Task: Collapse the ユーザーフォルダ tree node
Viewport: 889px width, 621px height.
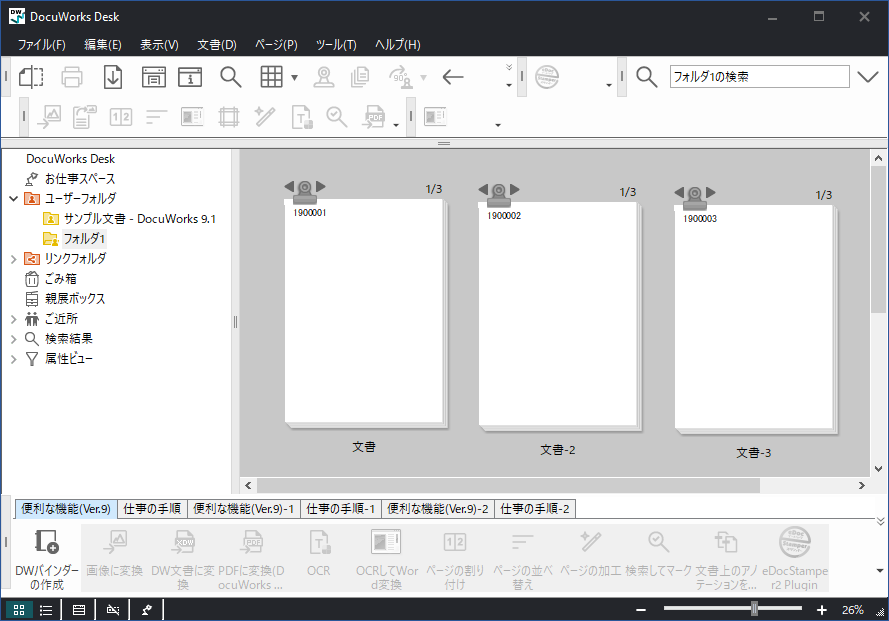Action: [14, 198]
